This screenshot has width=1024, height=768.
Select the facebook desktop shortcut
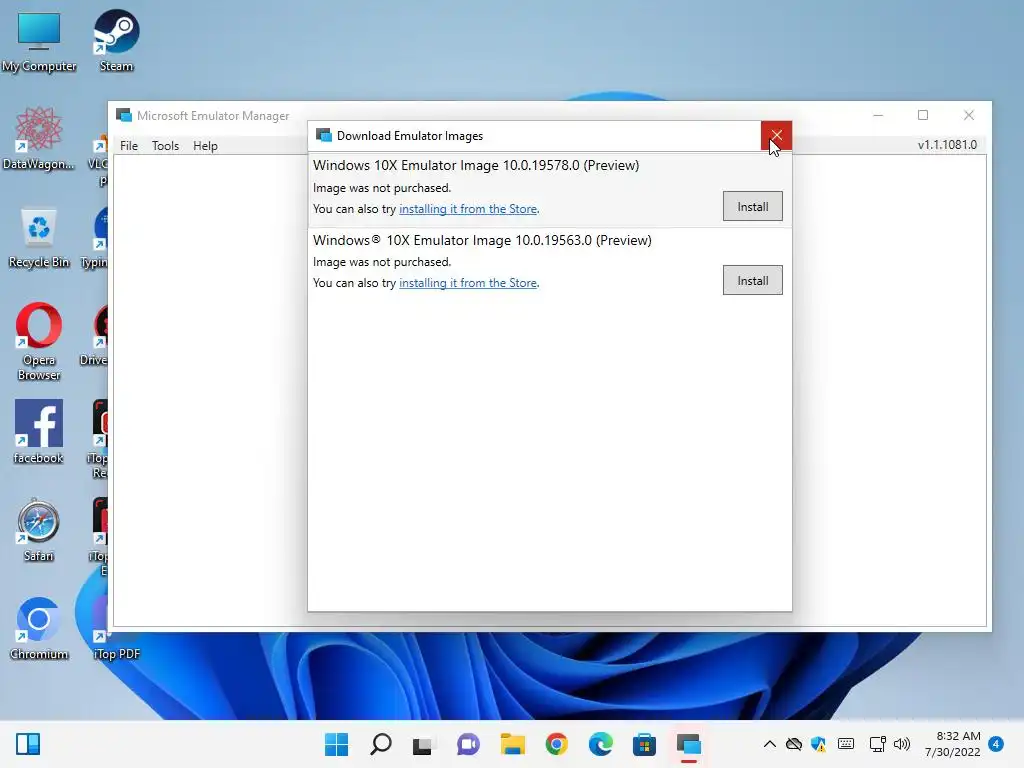pyautogui.click(x=39, y=432)
